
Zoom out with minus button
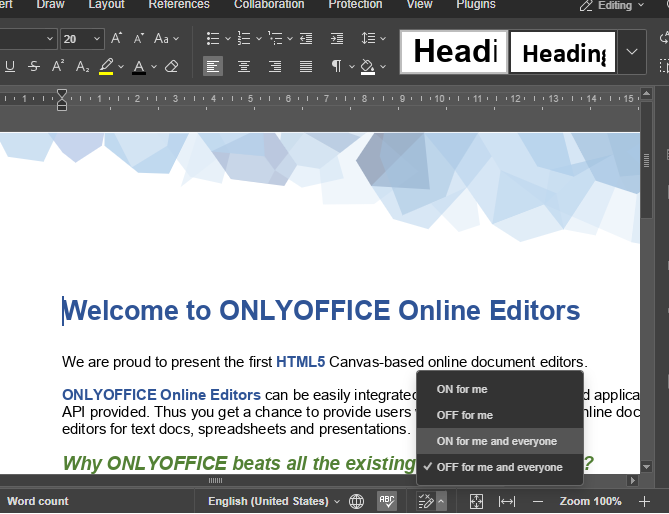538,501
